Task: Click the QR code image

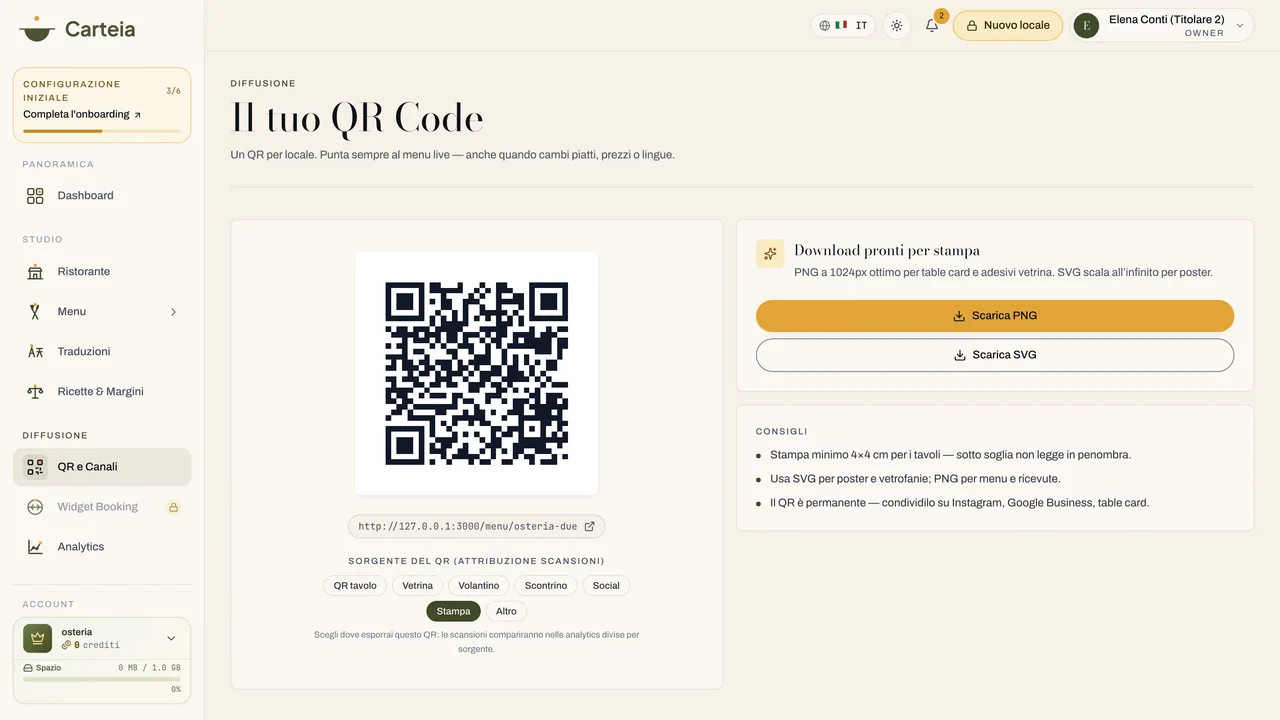Action: tap(477, 373)
